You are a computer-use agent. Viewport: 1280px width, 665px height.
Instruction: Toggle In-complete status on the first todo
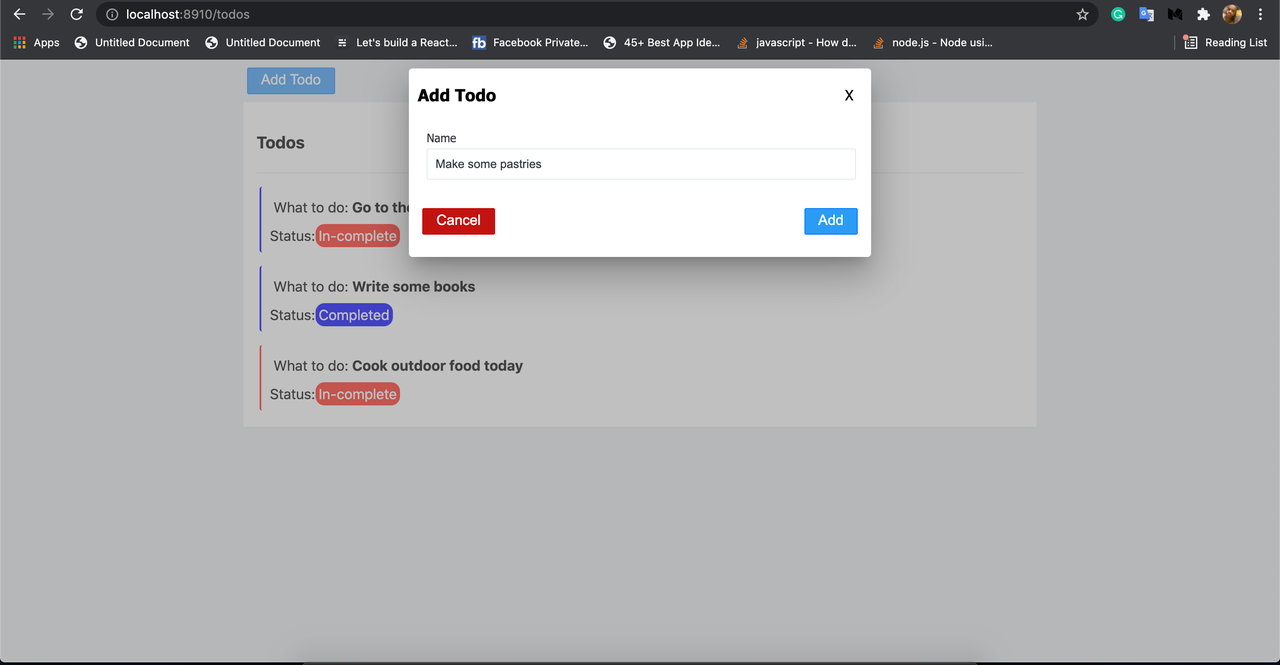pyautogui.click(x=357, y=235)
